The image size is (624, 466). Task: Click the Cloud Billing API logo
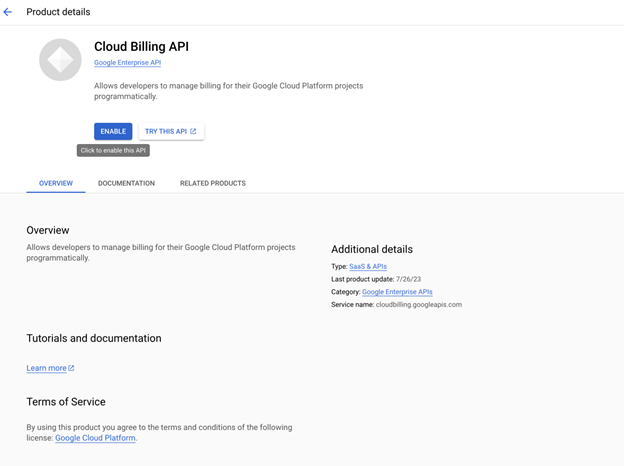60,60
